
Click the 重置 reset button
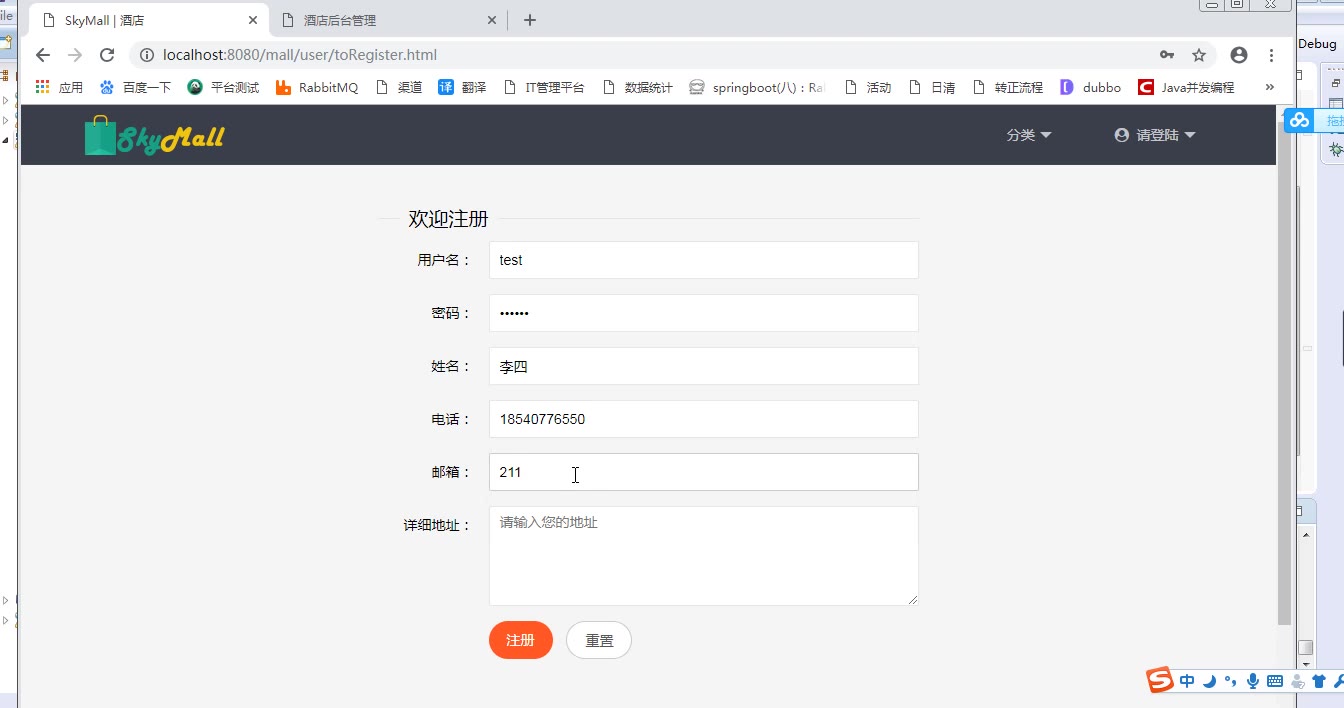pos(599,640)
